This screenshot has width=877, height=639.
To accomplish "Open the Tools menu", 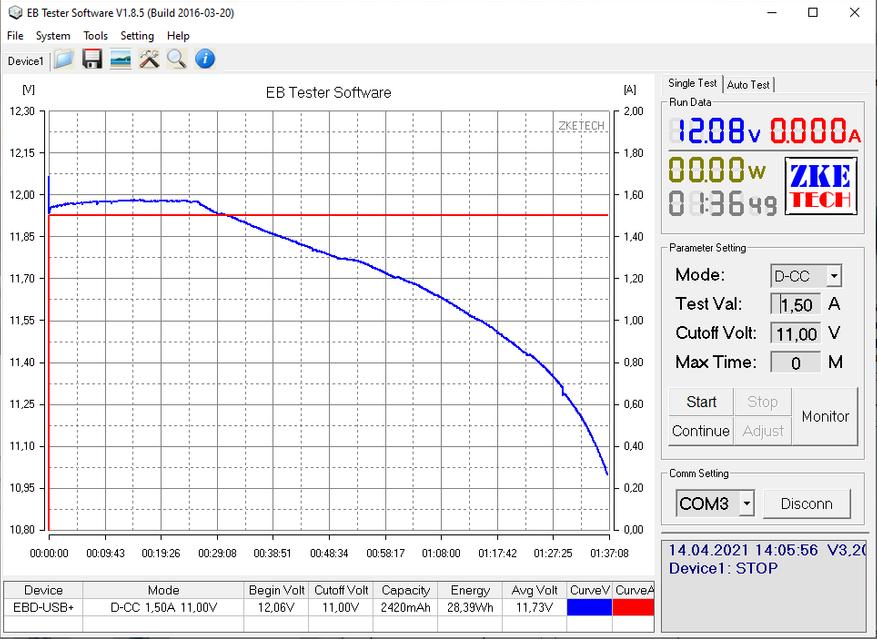I will (95, 36).
